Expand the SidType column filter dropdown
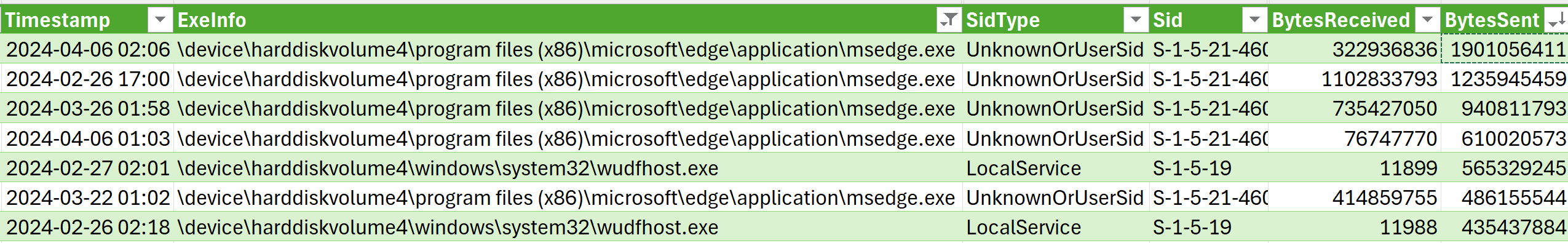 [1135, 20]
